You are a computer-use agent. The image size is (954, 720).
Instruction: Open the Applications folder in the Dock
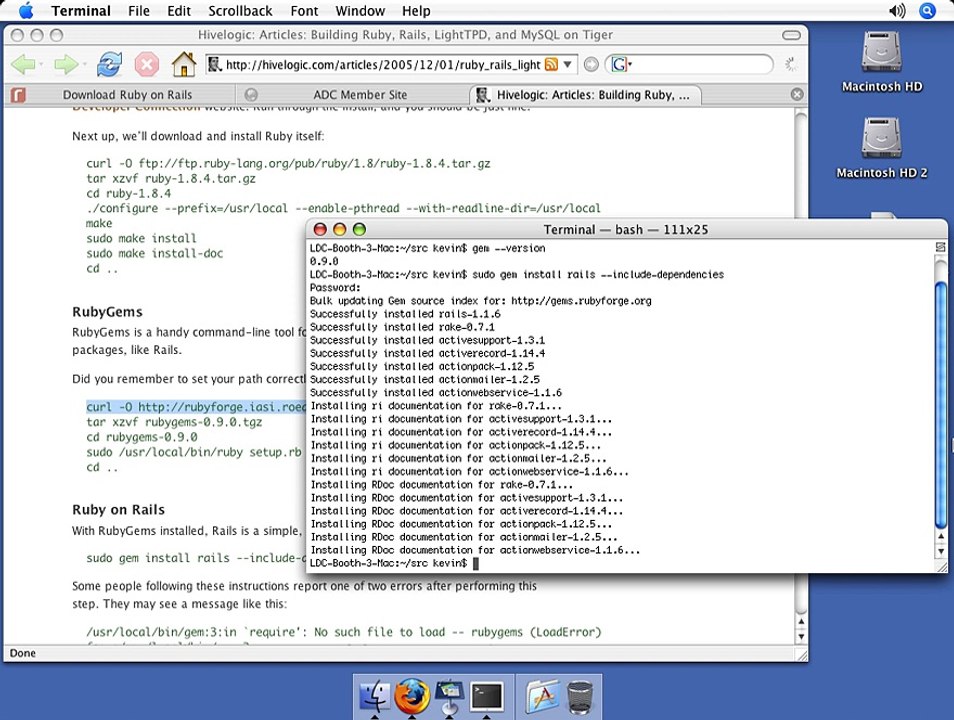(x=542, y=696)
